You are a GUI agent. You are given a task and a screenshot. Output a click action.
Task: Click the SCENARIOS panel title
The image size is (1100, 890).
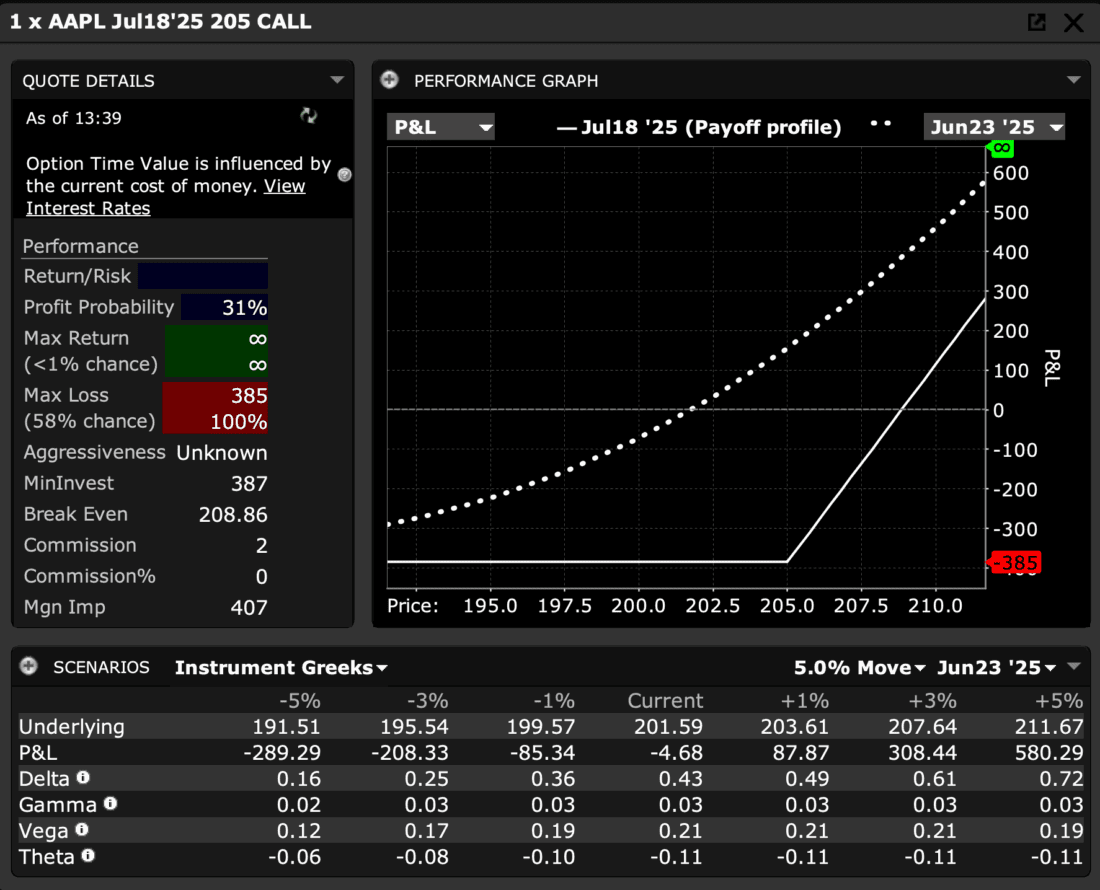tap(101, 666)
